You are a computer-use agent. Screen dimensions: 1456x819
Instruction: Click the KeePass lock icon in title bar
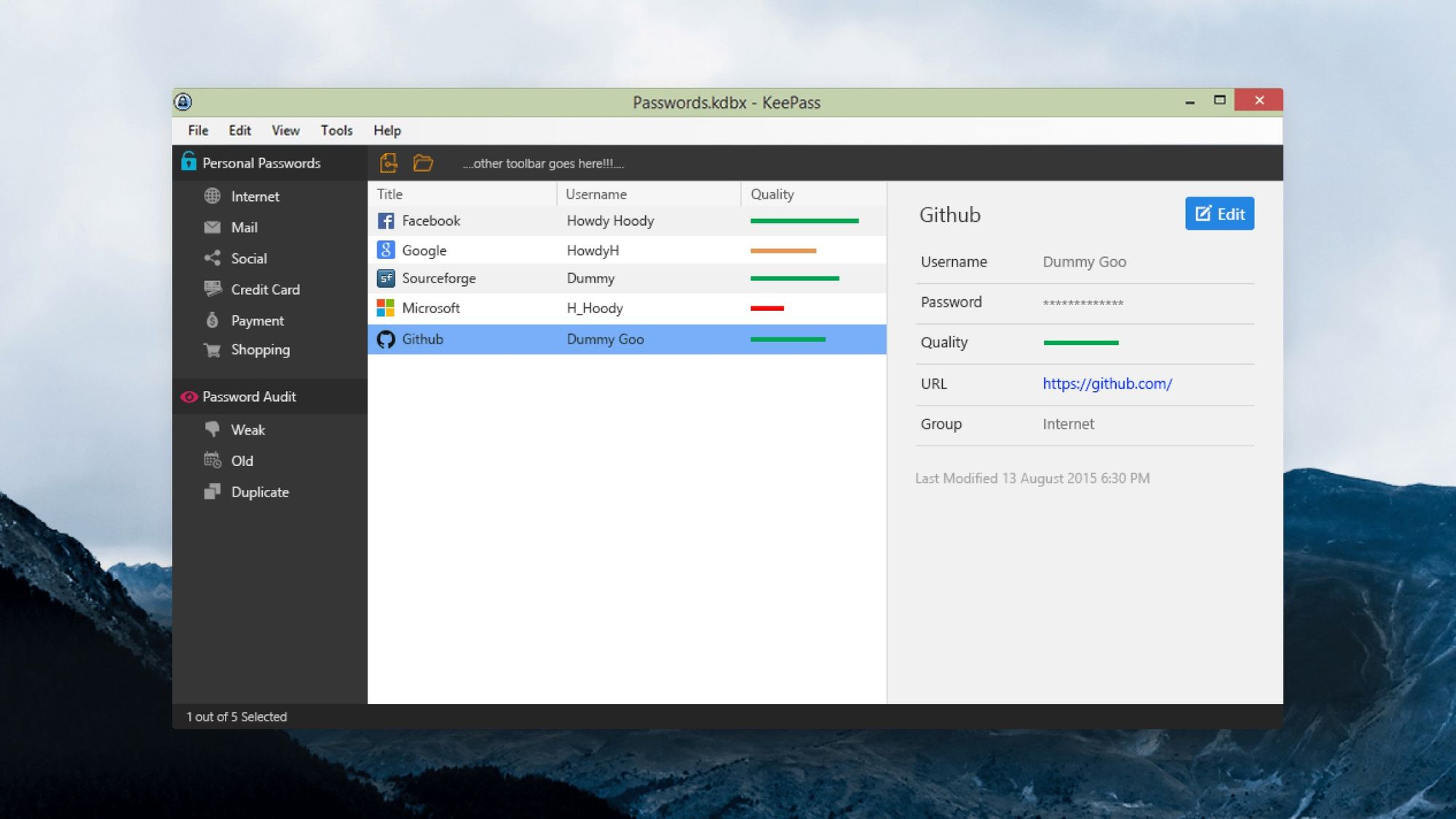[183, 102]
